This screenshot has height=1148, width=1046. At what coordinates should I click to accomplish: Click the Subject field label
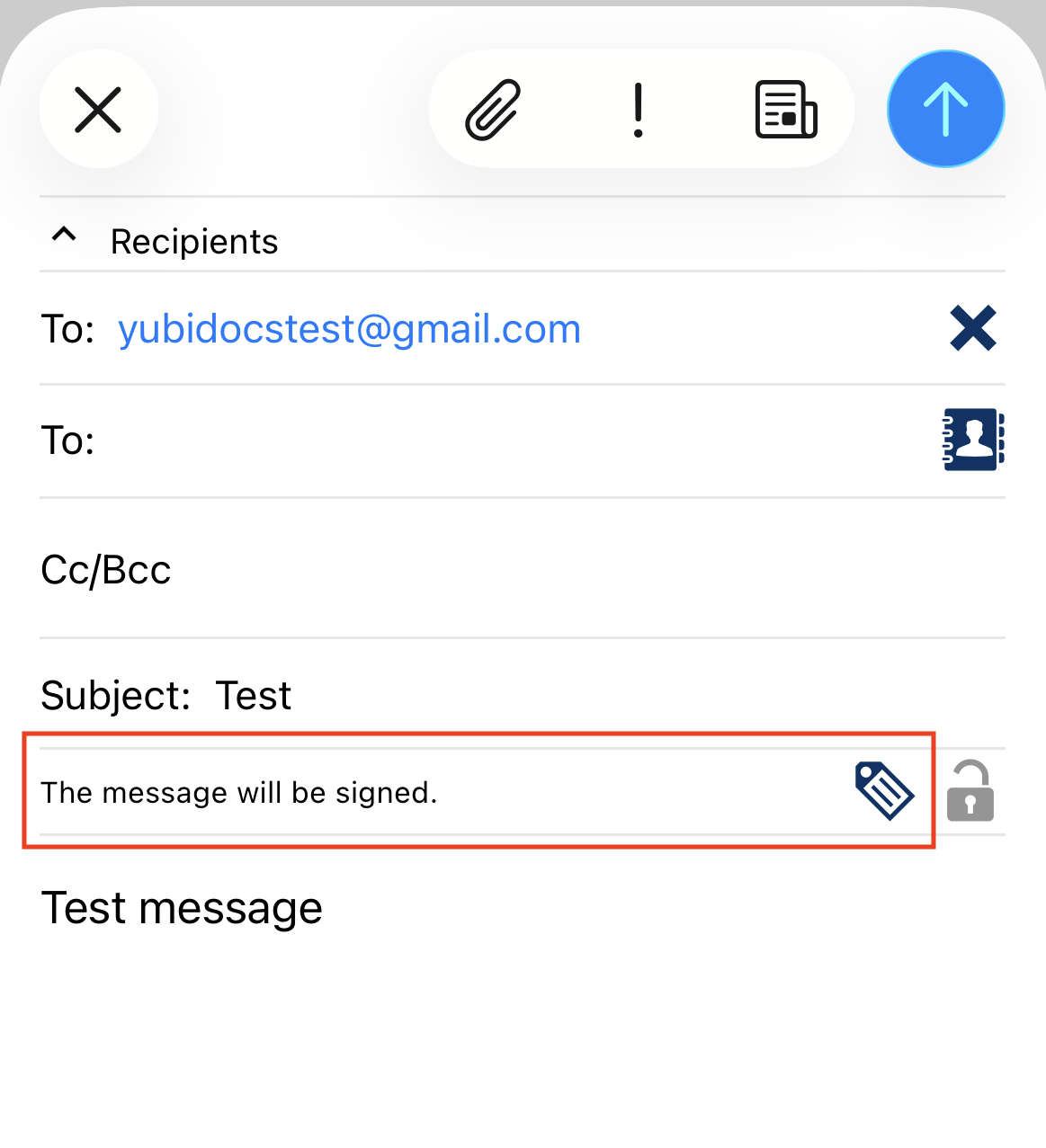pyautogui.click(x=115, y=696)
